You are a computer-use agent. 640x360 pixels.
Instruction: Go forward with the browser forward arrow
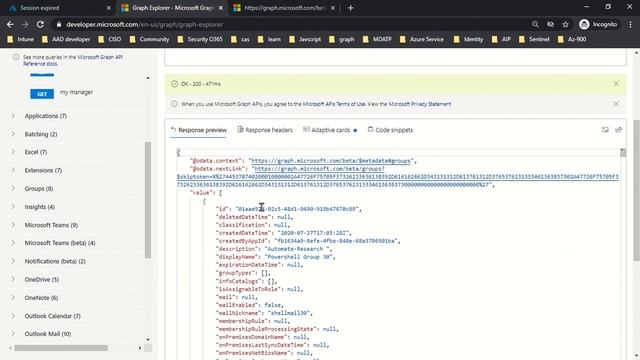[x=25, y=24]
